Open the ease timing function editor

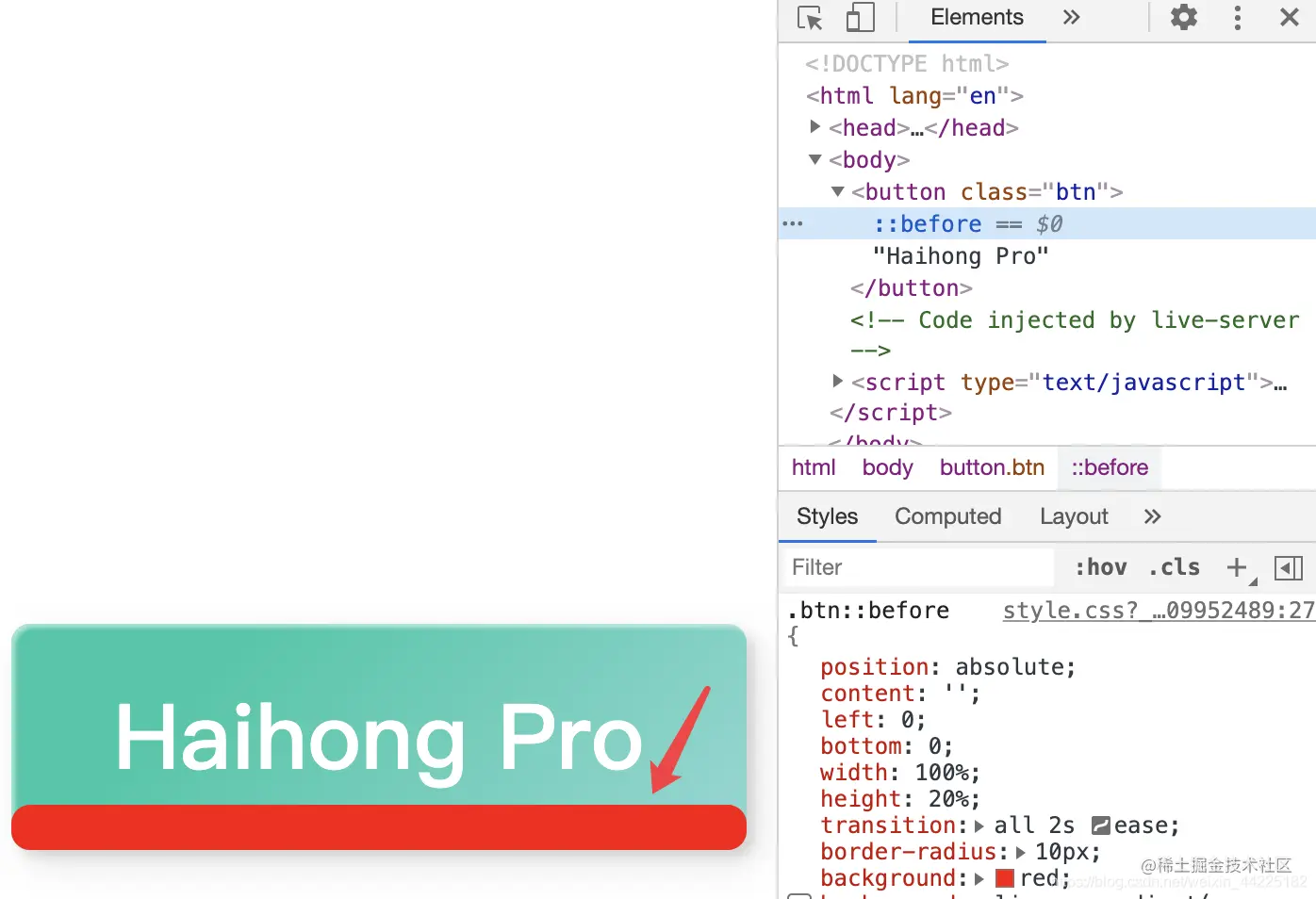1100,825
